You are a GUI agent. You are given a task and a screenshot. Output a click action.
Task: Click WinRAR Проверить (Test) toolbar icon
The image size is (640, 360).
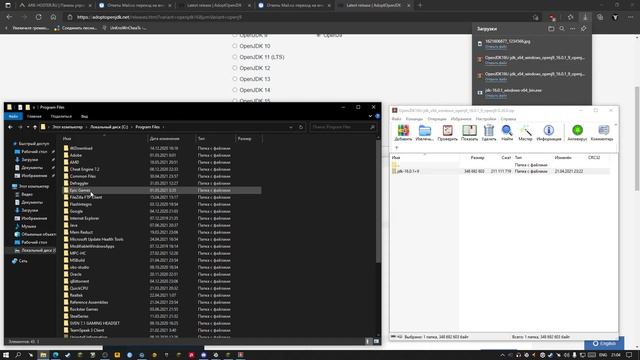(447, 133)
